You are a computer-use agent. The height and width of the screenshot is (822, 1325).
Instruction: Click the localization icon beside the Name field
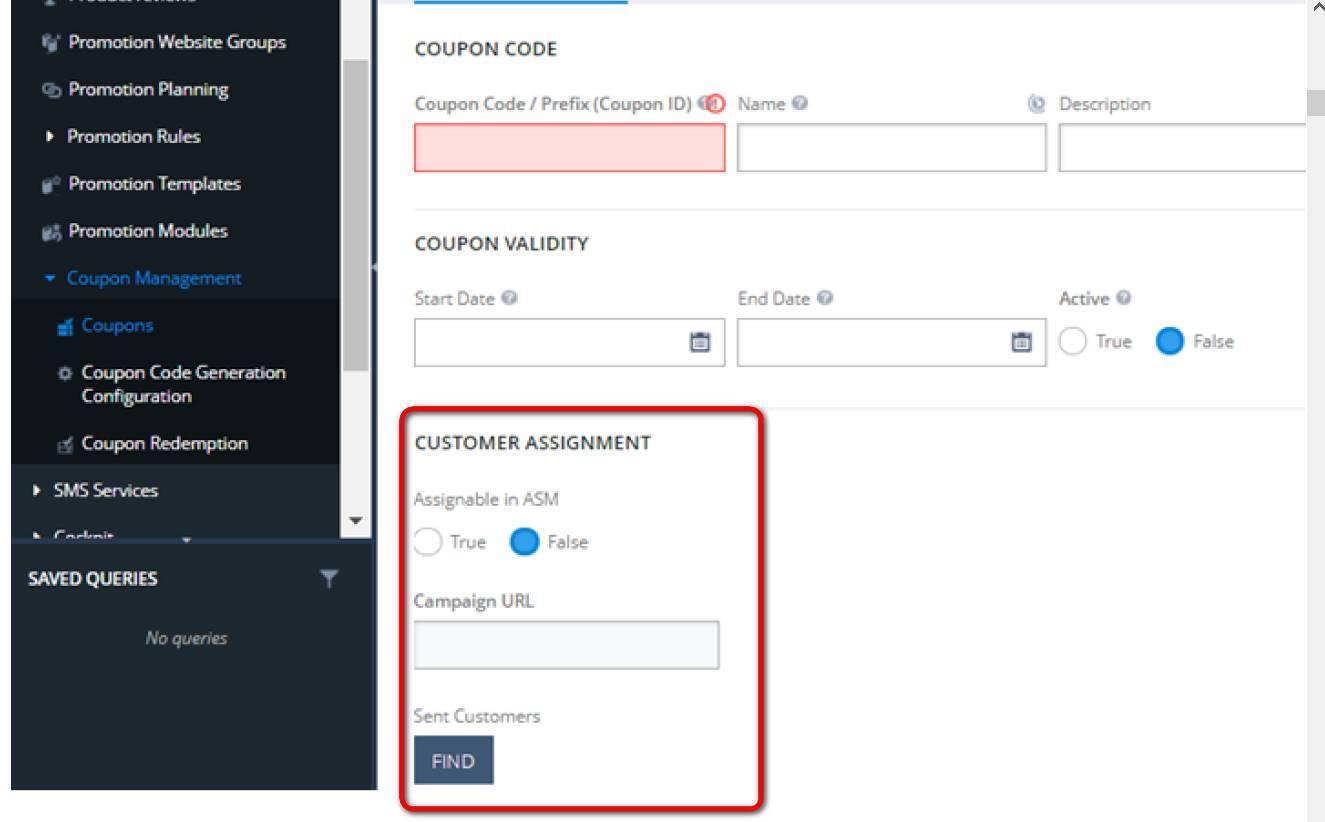point(1035,104)
